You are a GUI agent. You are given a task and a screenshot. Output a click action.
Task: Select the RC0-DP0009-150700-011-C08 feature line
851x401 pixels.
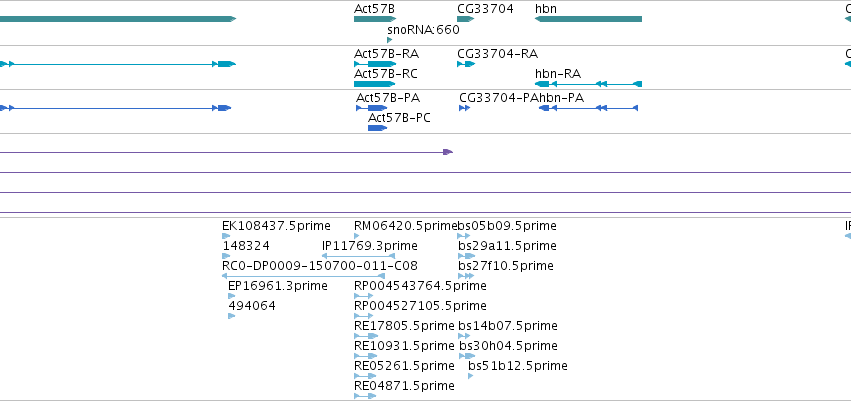point(303,276)
